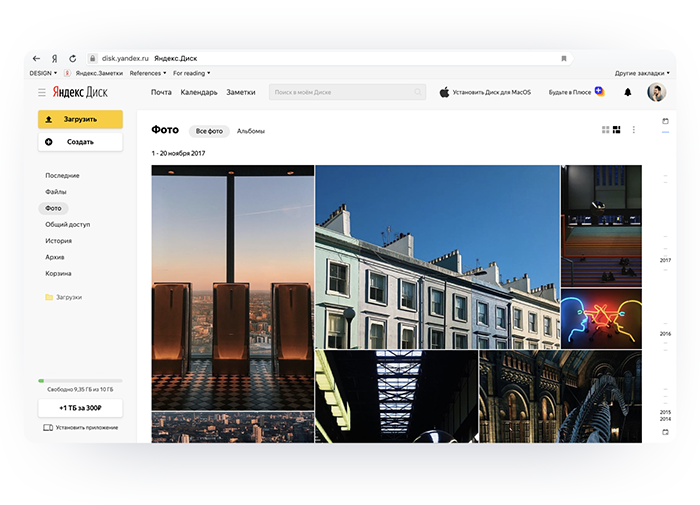Click the calendar icon atop the timeline
The width and height of the screenshot is (700, 505).
coord(666,121)
